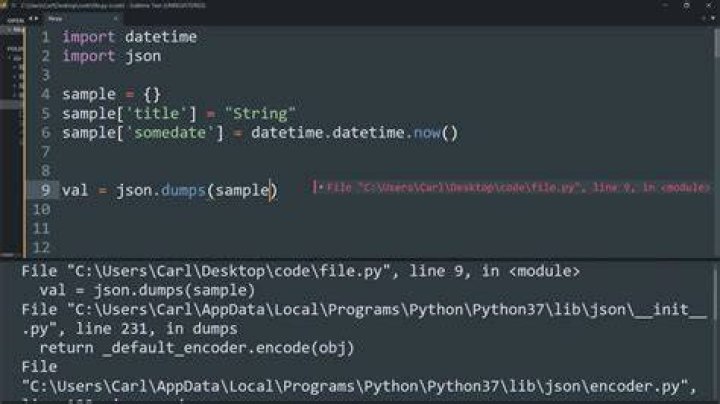Screen dimensions: 720x404
Task: Click the next-tab right arrow in tab bar
Action: [x=36, y=18]
